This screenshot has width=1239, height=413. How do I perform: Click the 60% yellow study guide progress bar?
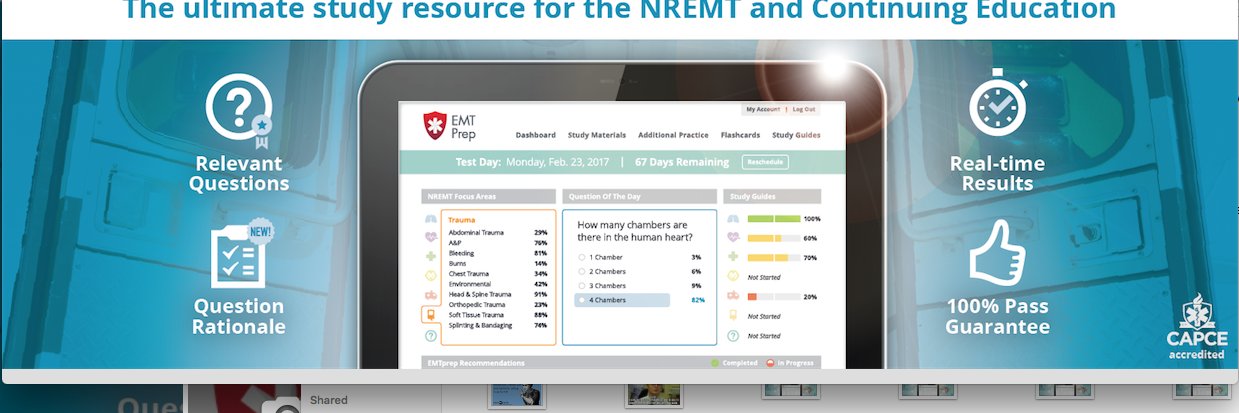coord(774,238)
